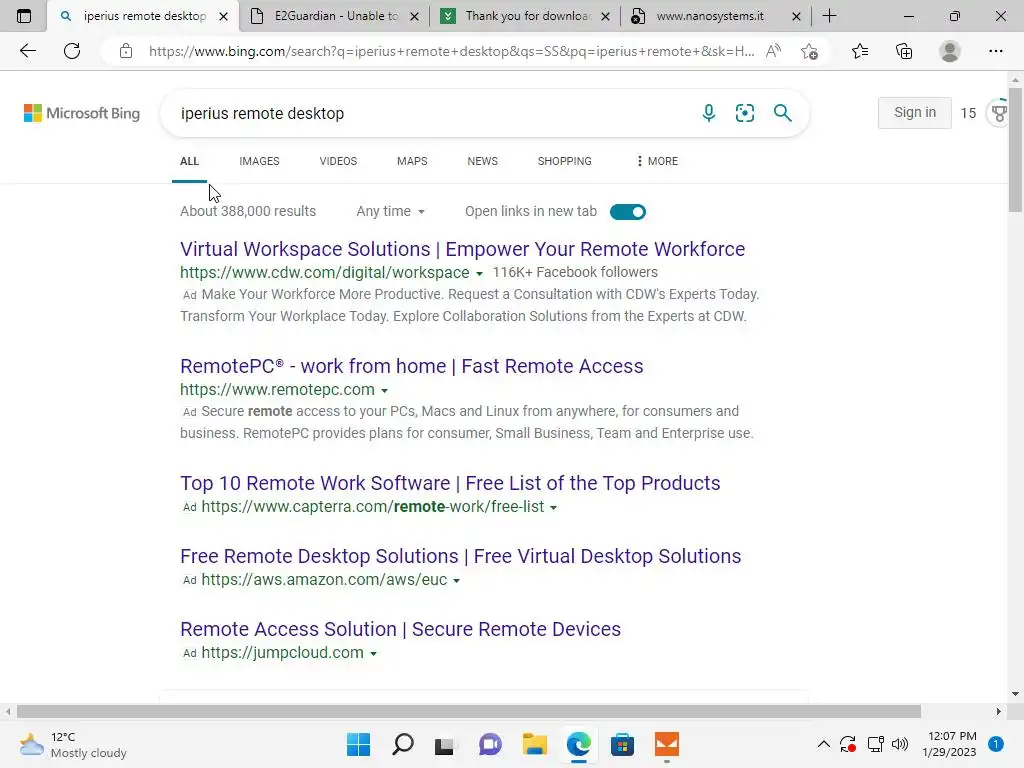Expand cdw.com URL dropdown arrow
Screen dimensions: 1024x768
click(479, 274)
